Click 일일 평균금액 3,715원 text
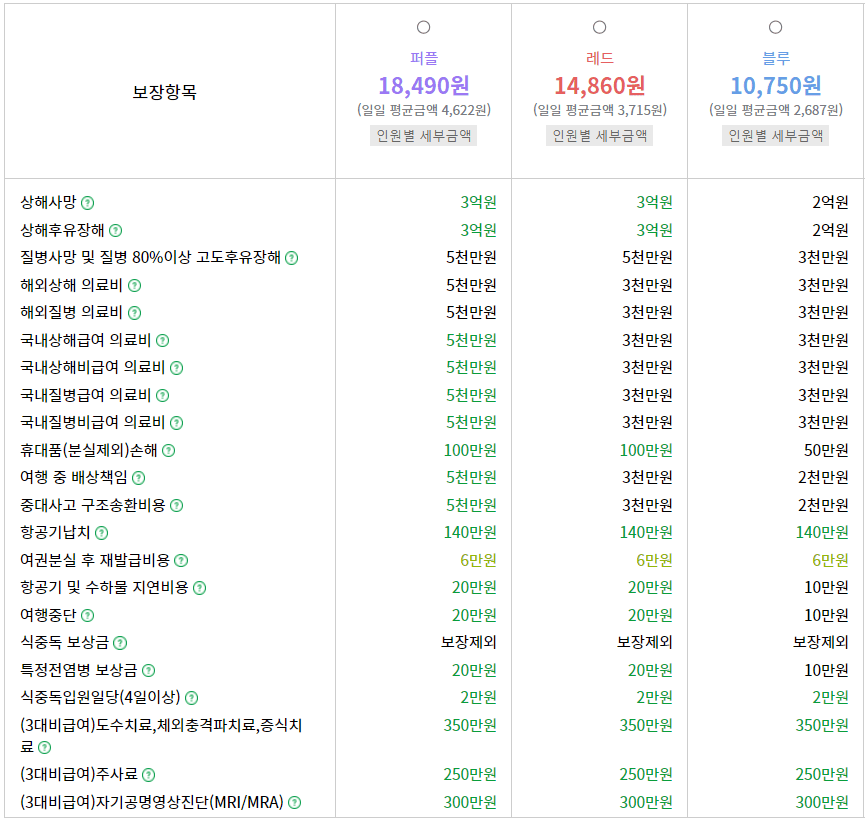Viewport: 868px width, 826px height. click(600, 110)
